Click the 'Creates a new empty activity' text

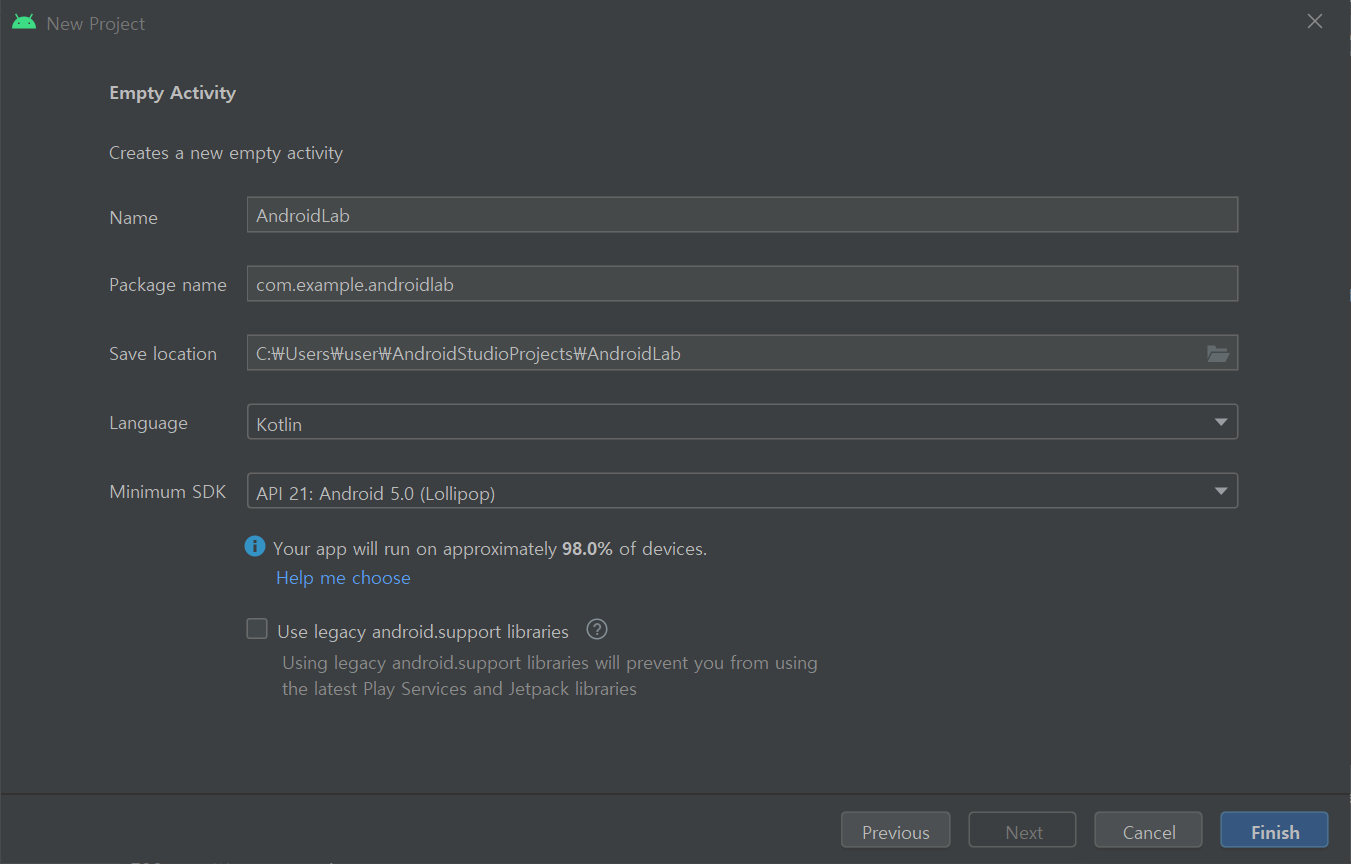point(226,153)
